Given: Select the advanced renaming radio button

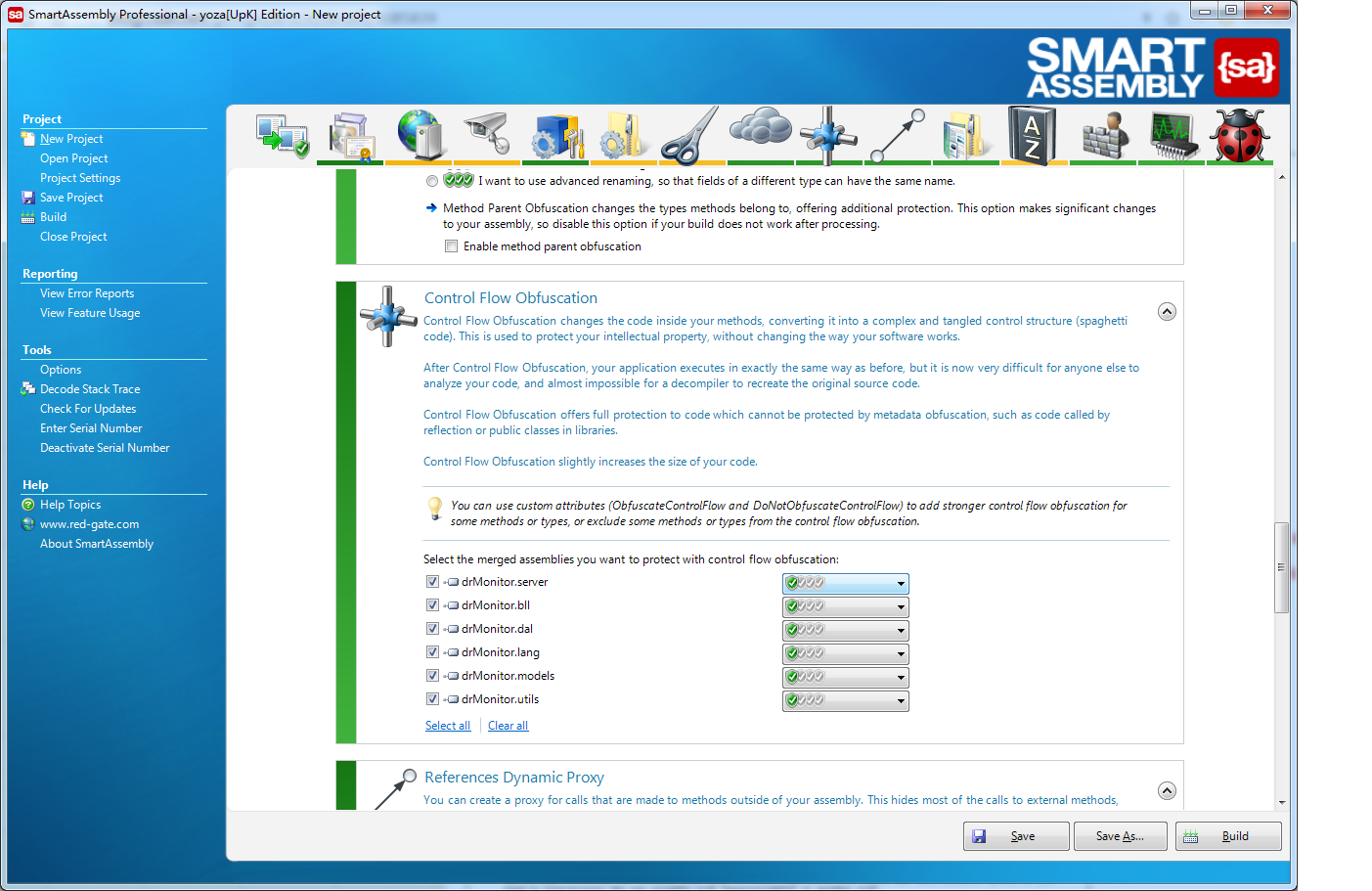Looking at the screenshot, I should (432, 181).
